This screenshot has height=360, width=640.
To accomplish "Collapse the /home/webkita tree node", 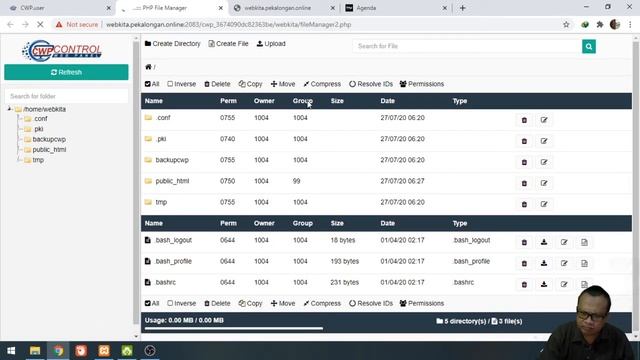I will tap(9, 109).
